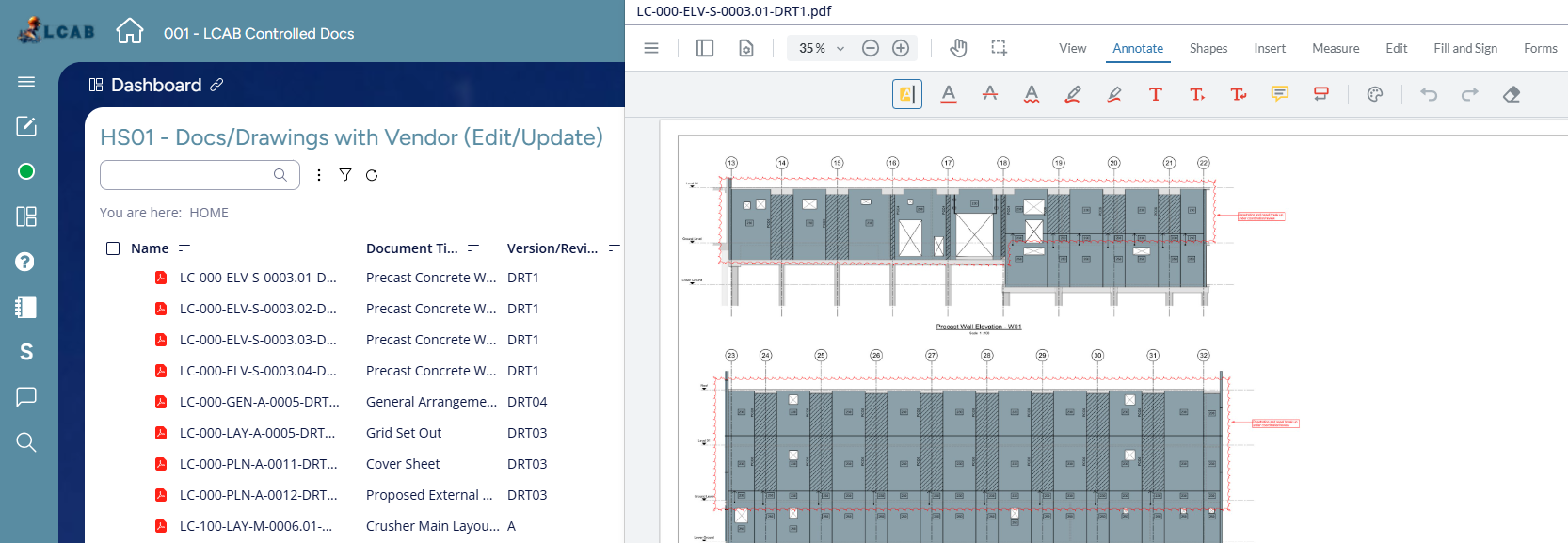Select the free hand pen tool

(1073, 94)
